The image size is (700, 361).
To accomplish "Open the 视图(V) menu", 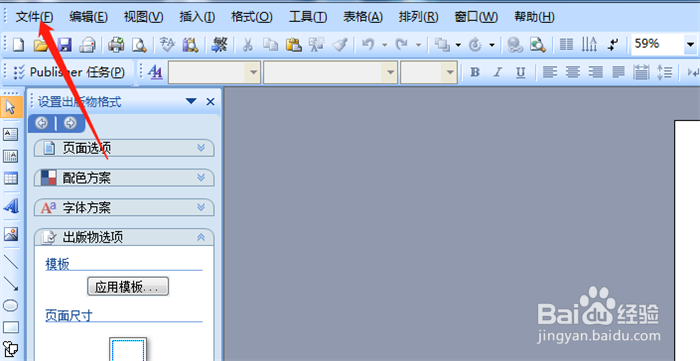I will pos(143,17).
